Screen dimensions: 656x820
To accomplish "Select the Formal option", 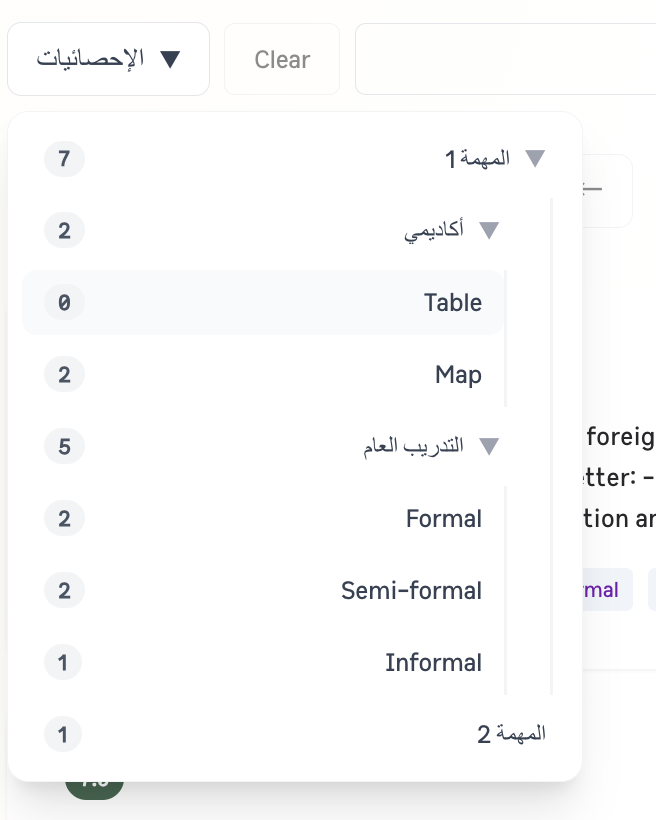I will pyautogui.click(x=263, y=518).
